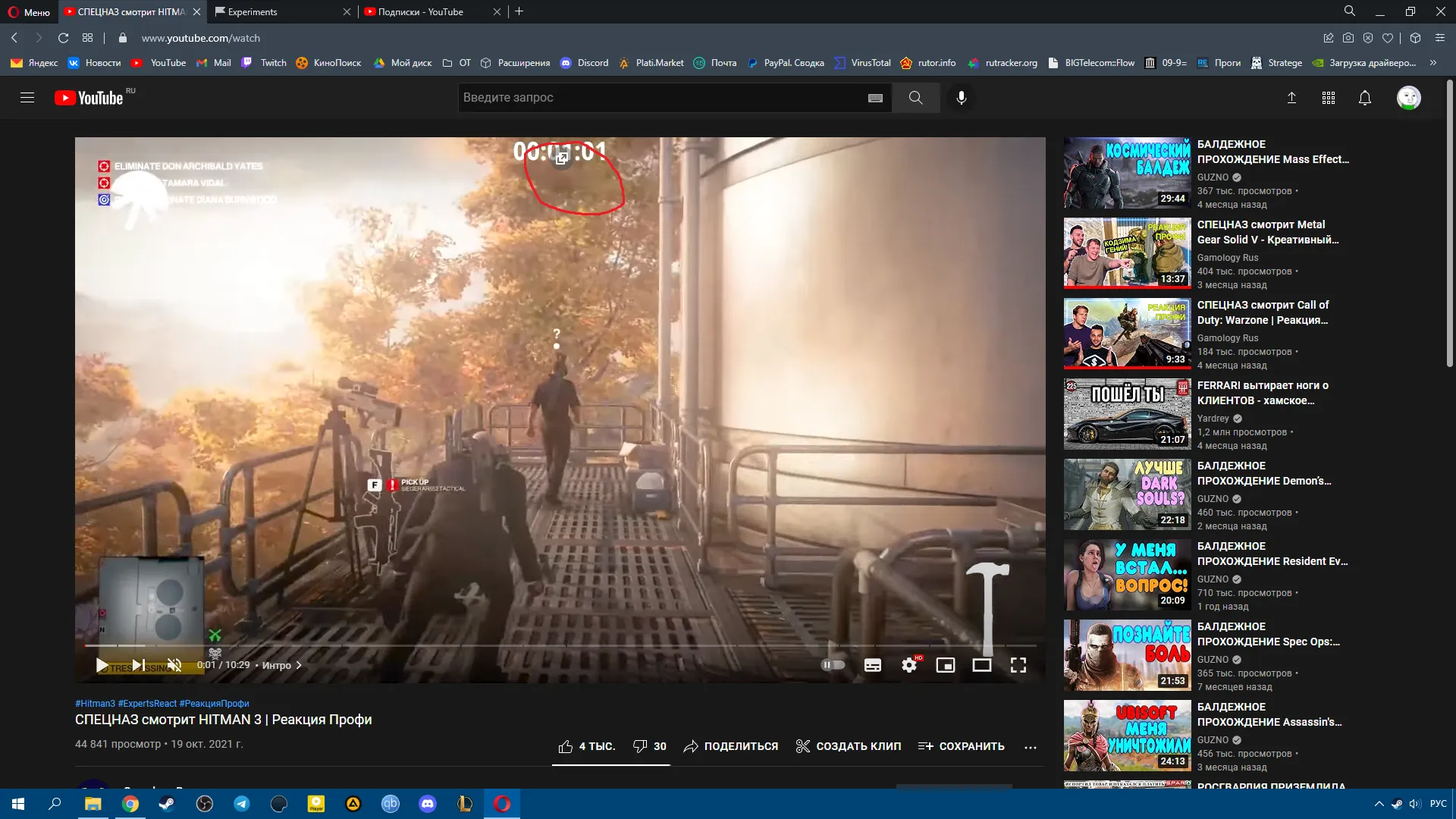Open Gamology Rus channel under Metal Gear video
This screenshot has height=819, width=1456.
[x=1227, y=258]
